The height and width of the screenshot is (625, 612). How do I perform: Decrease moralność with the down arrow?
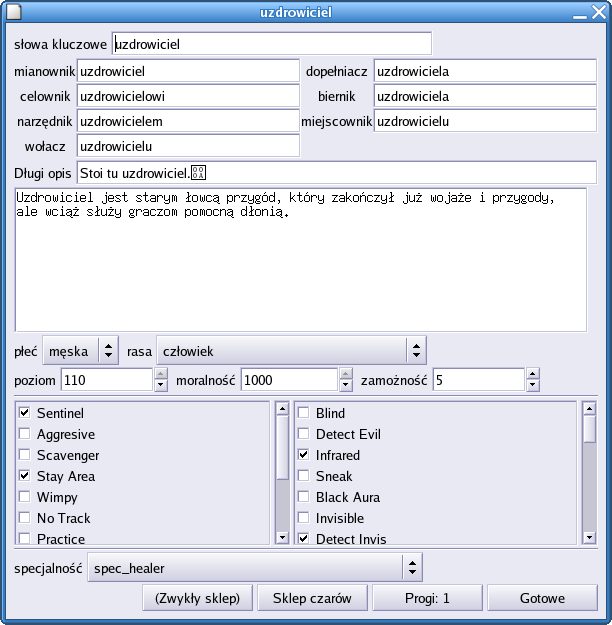pyautogui.click(x=346, y=385)
